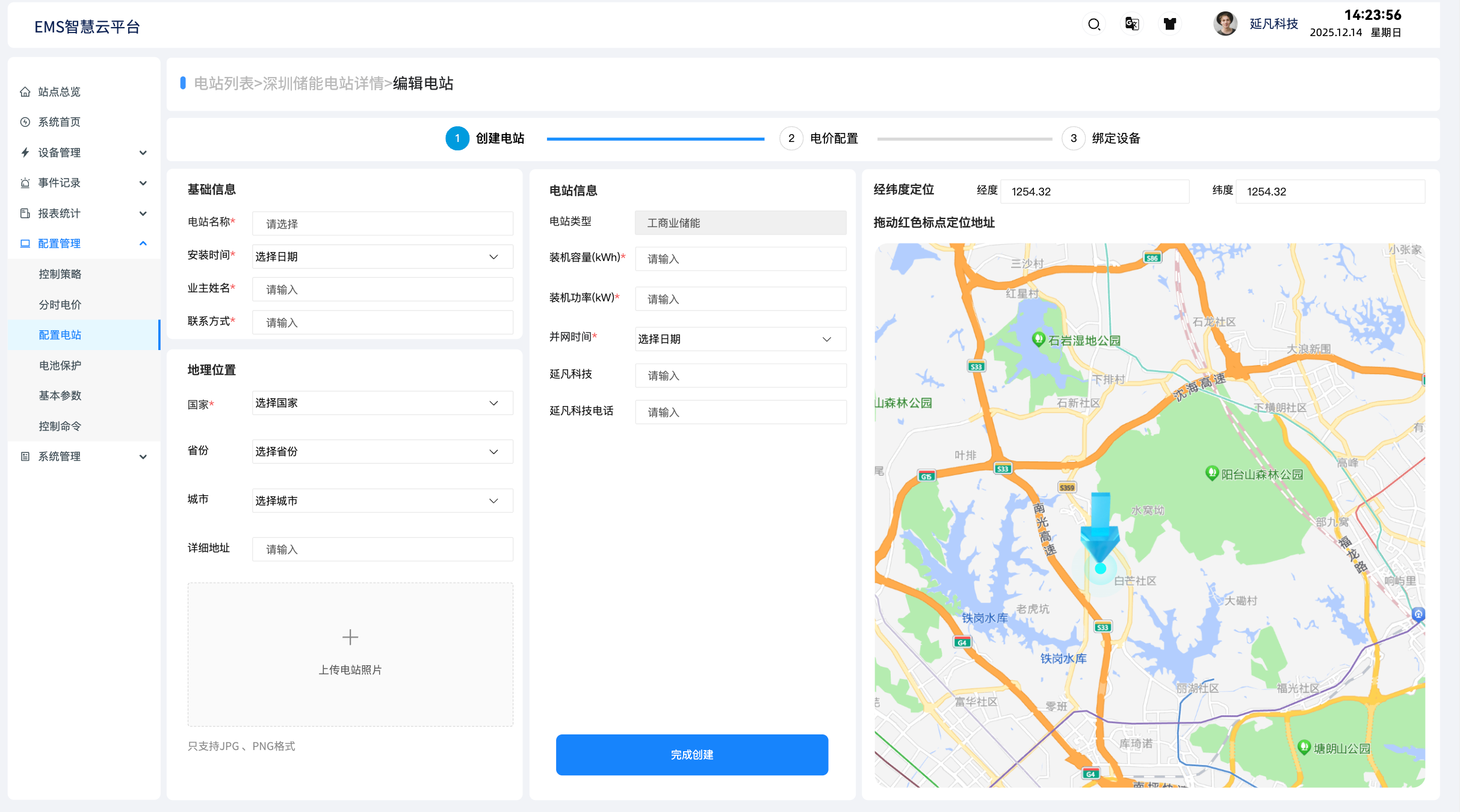Viewport: 1460px width, 812px height.
Task: Select 电池保护 menu item
Action: [60, 365]
